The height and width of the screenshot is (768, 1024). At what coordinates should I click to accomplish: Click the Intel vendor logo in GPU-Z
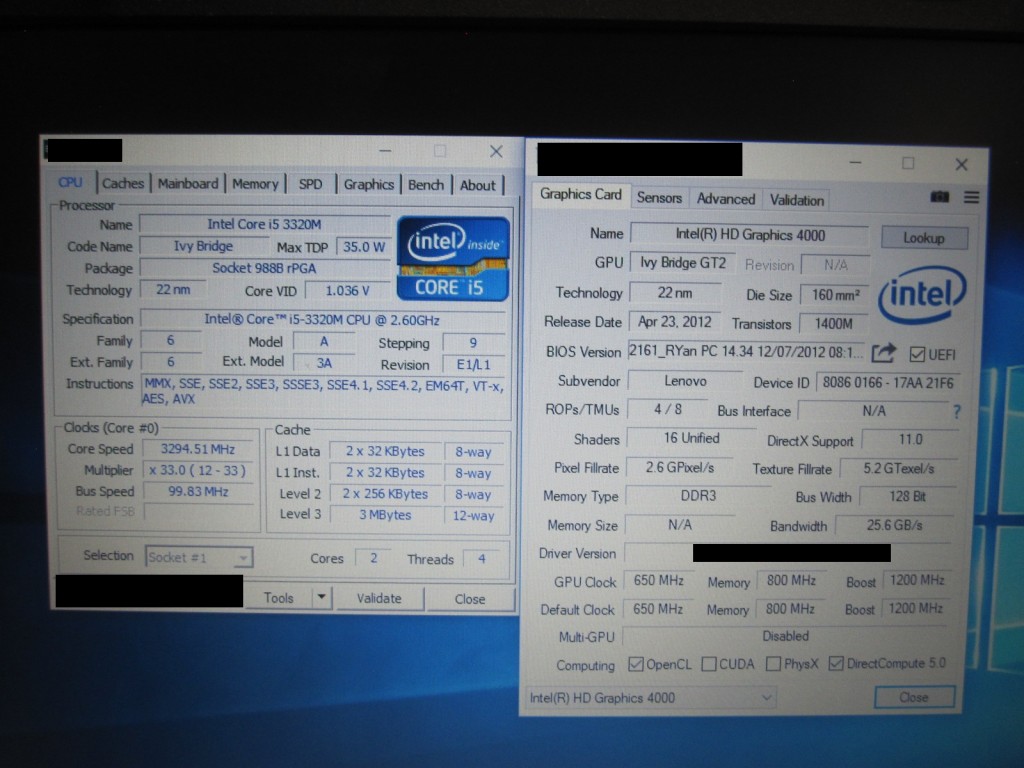[921, 294]
